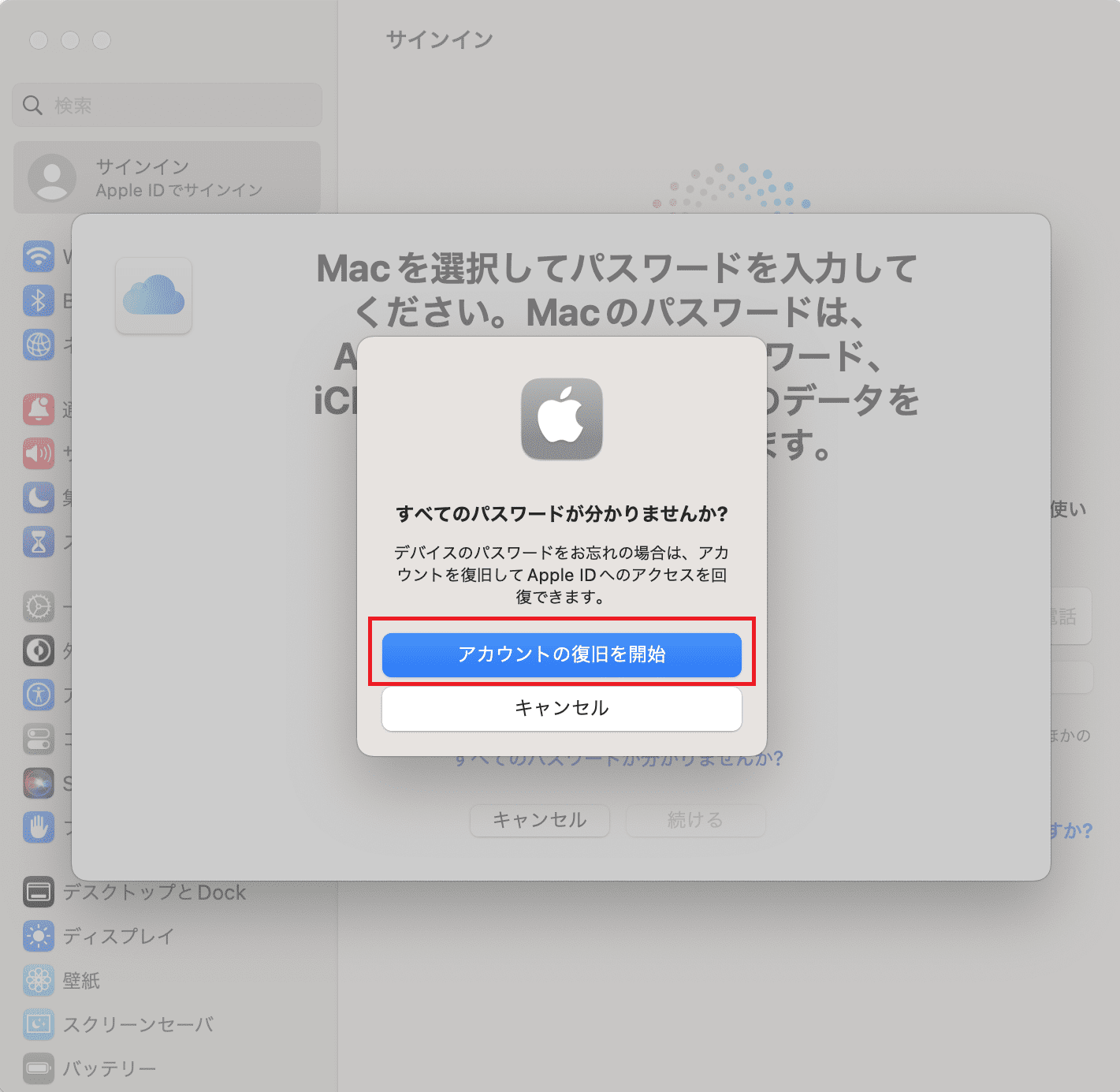Click the Screen Time hourglass icon
1120x1092 pixels.
coord(39,542)
